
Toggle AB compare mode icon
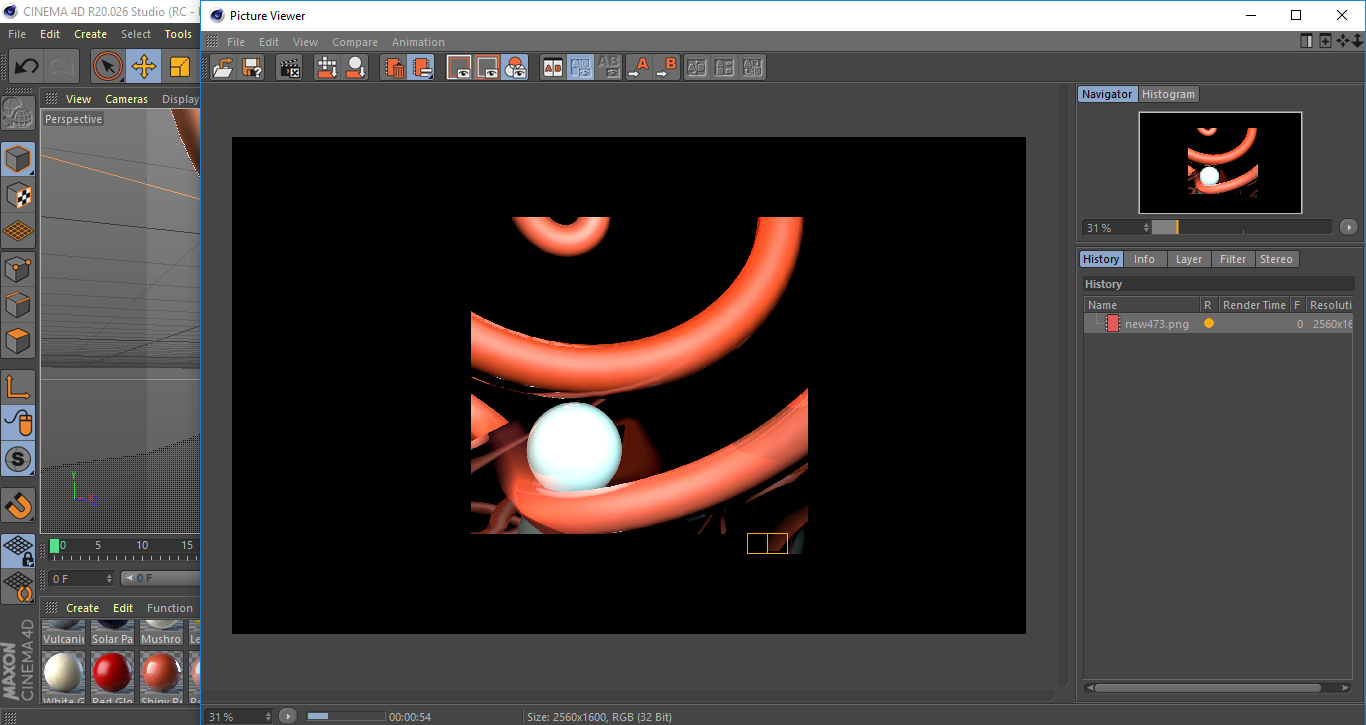552,68
